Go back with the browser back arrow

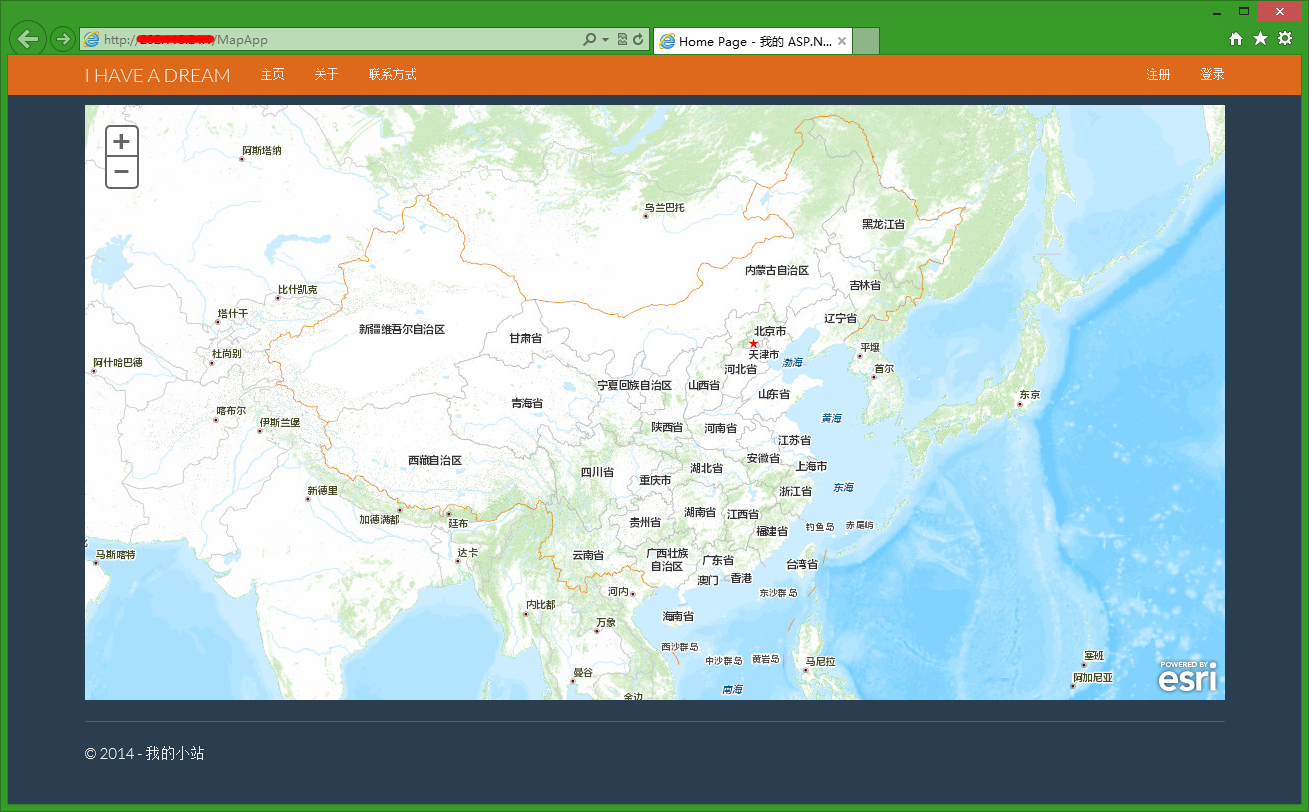point(28,39)
